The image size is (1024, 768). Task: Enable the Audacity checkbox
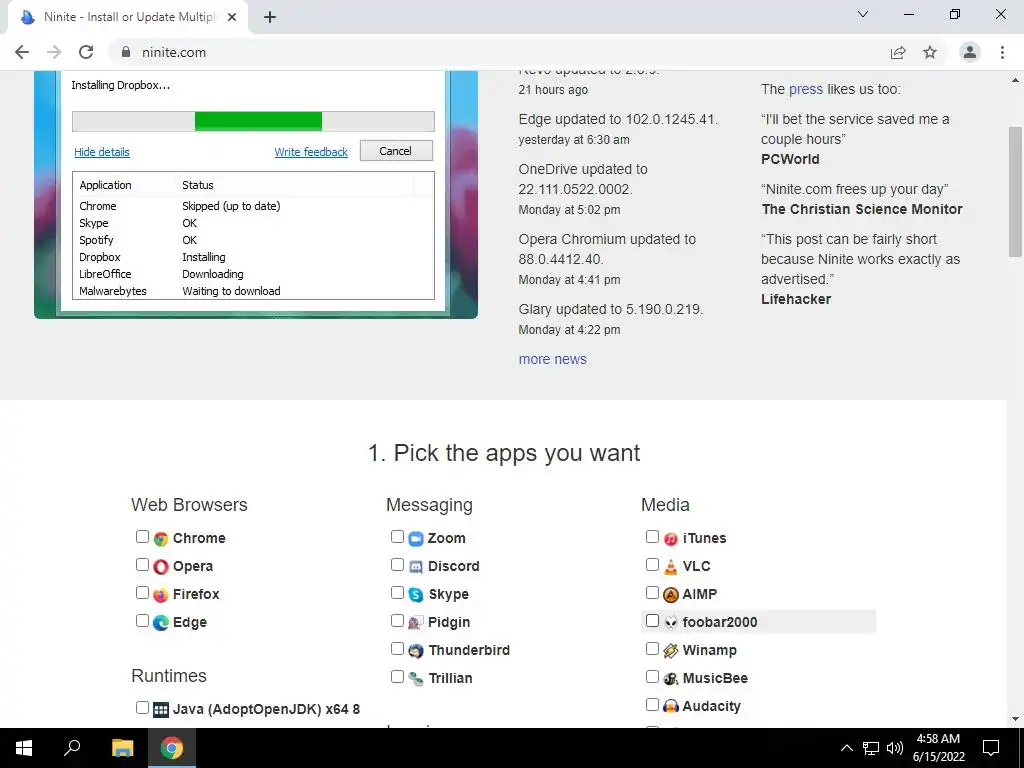point(652,705)
